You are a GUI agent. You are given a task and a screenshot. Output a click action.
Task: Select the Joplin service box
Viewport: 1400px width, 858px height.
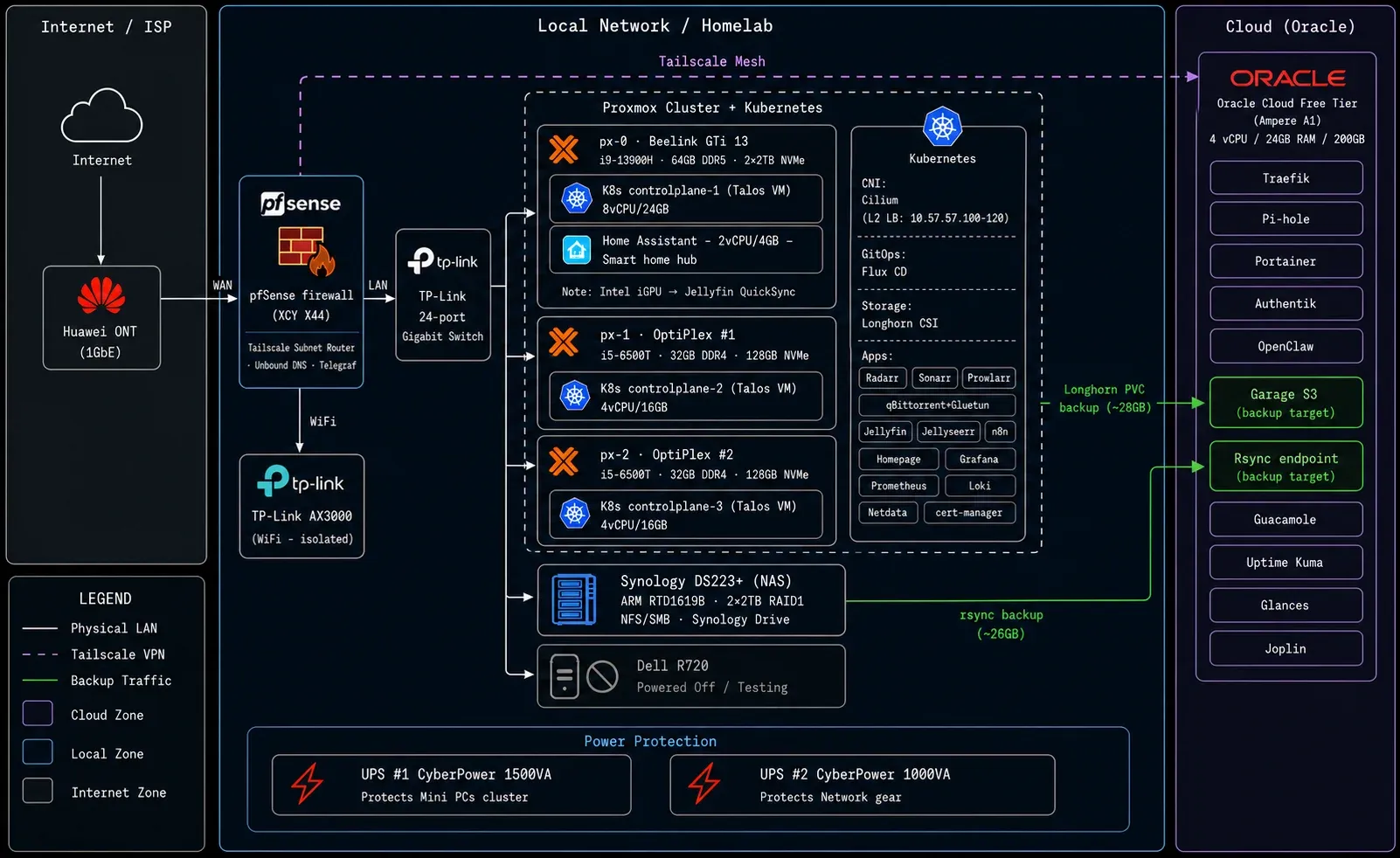click(1286, 648)
